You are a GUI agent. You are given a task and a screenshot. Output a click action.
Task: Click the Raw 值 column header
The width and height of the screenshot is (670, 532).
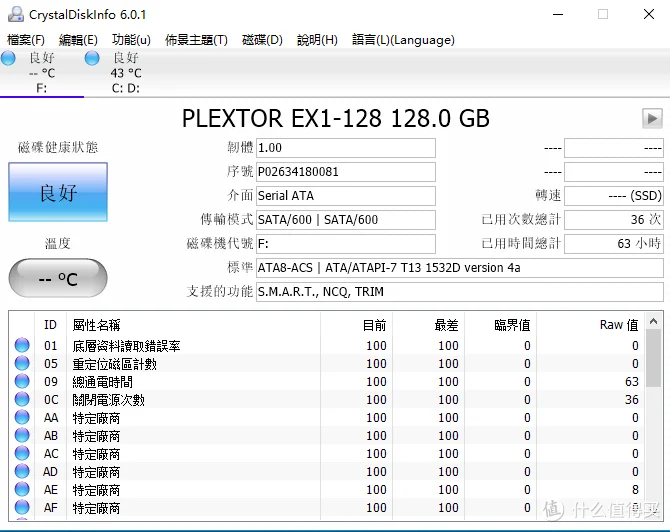point(591,325)
